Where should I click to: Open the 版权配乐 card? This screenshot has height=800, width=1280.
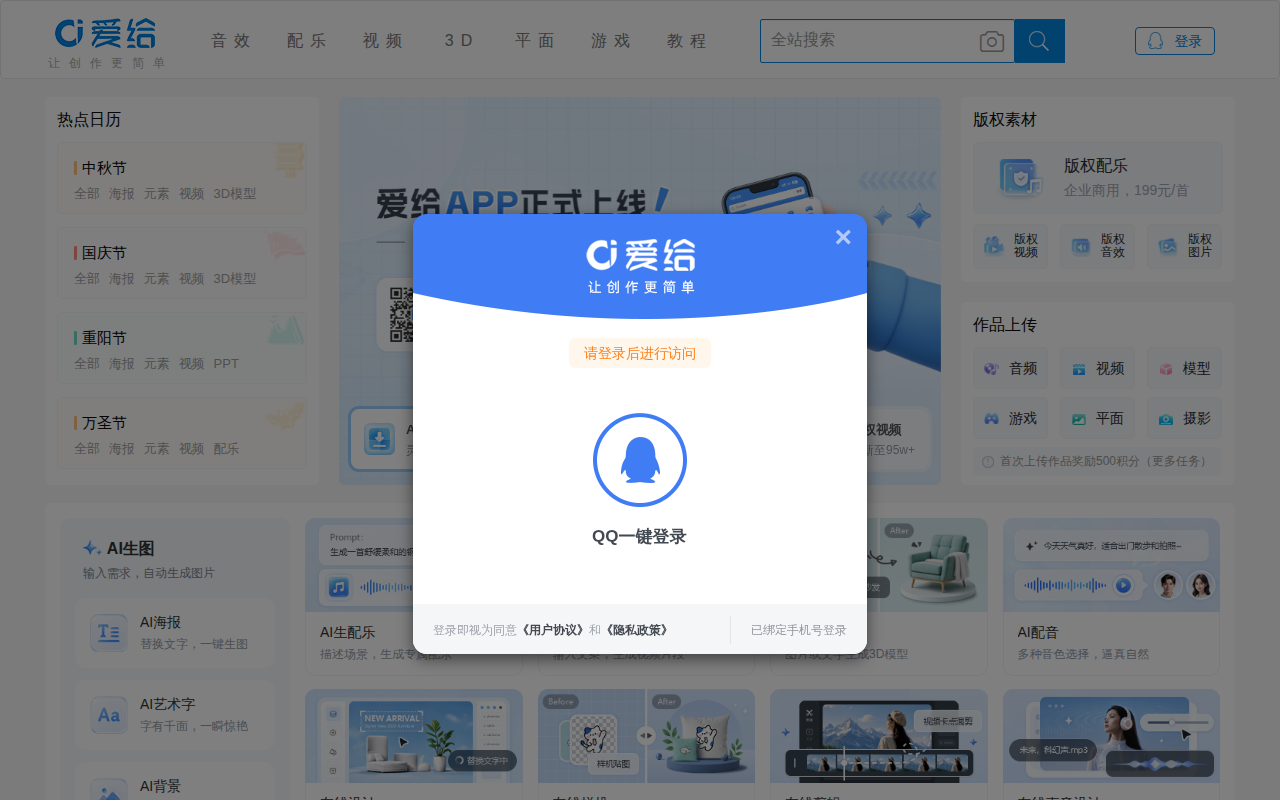[x=1097, y=177]
